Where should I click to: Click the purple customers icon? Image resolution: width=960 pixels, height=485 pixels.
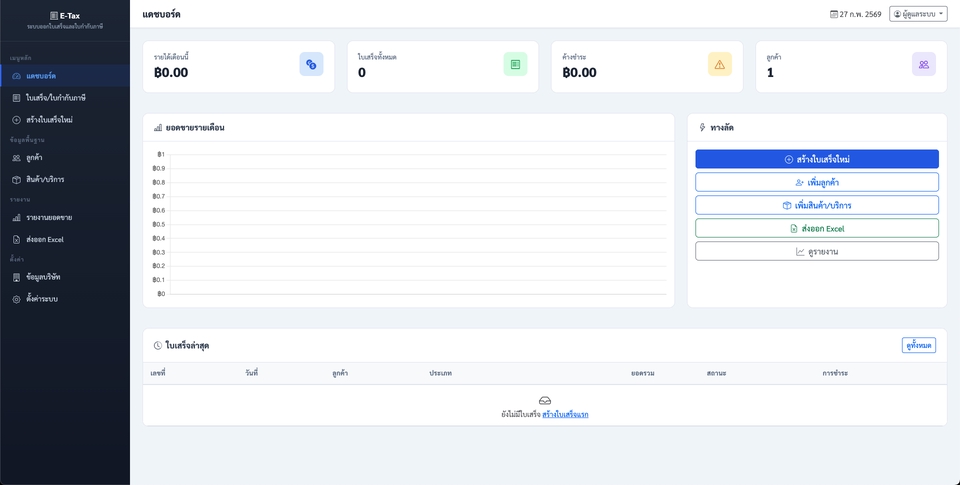coord(923,64)
